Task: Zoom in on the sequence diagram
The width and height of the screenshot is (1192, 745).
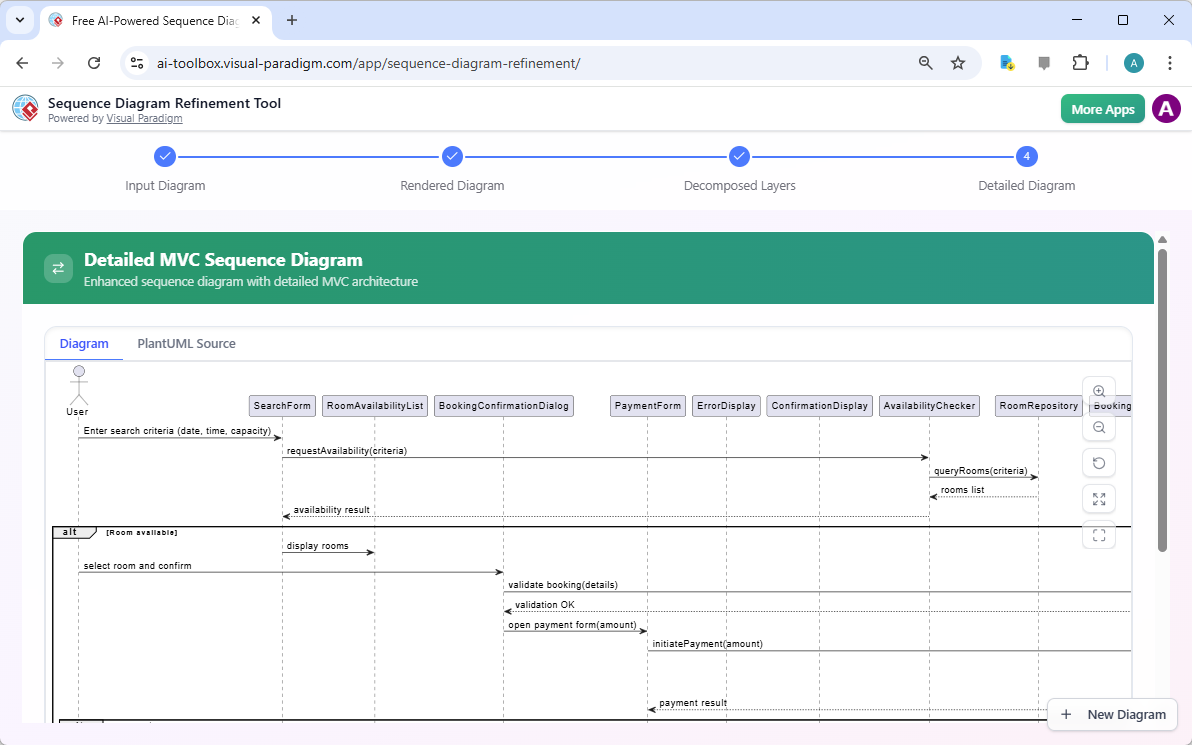Action: click(x=1099, y=391)
